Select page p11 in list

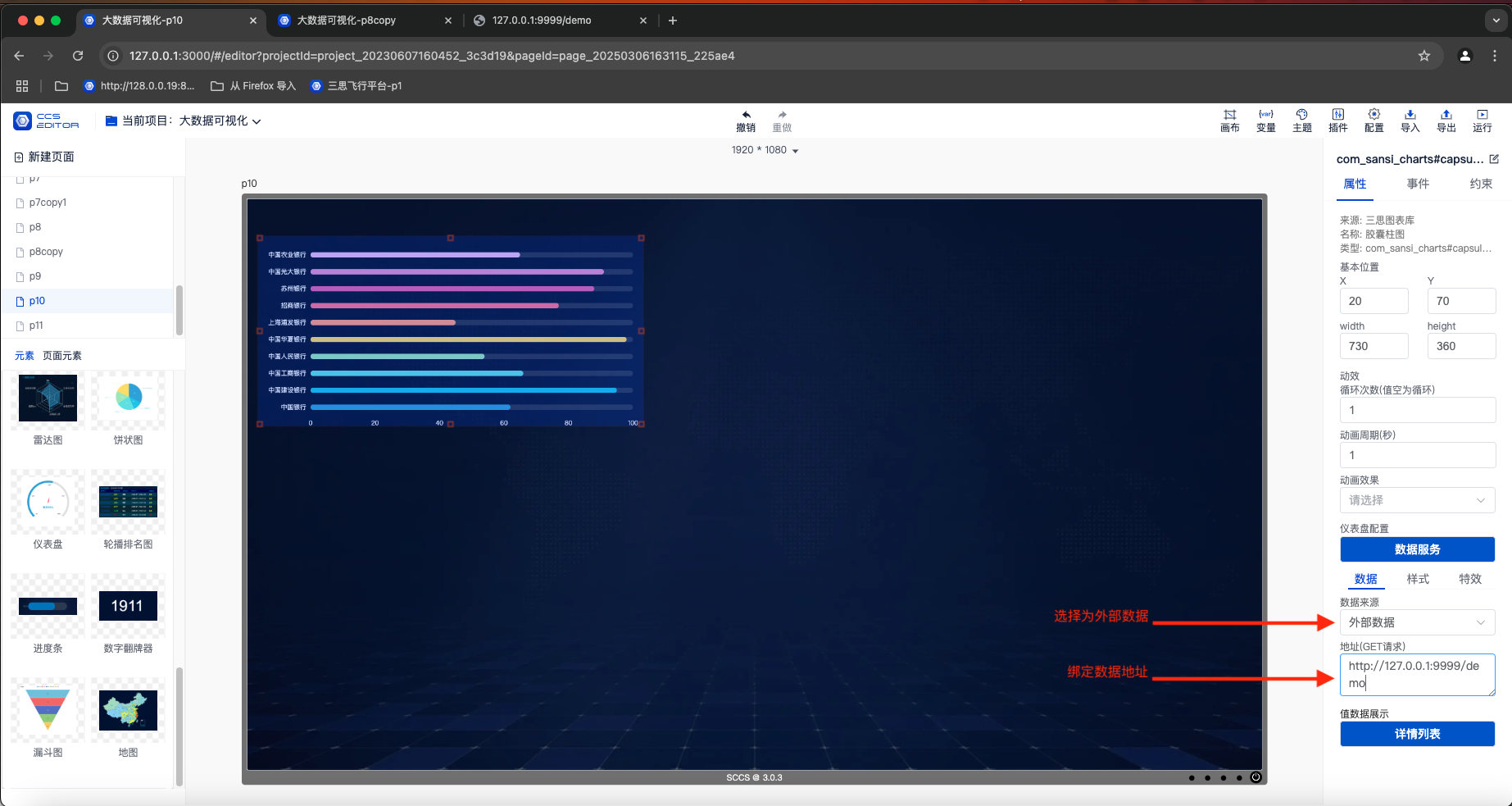[88, 326]
